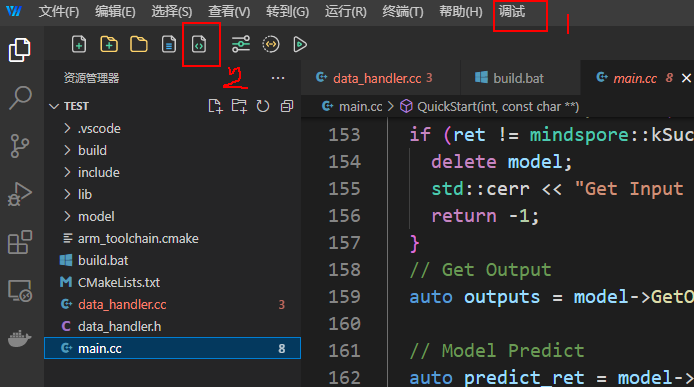This screenshot has width=694, height=387.
Task: Open the Remote Explorer view
Action: tap(20, 291)
